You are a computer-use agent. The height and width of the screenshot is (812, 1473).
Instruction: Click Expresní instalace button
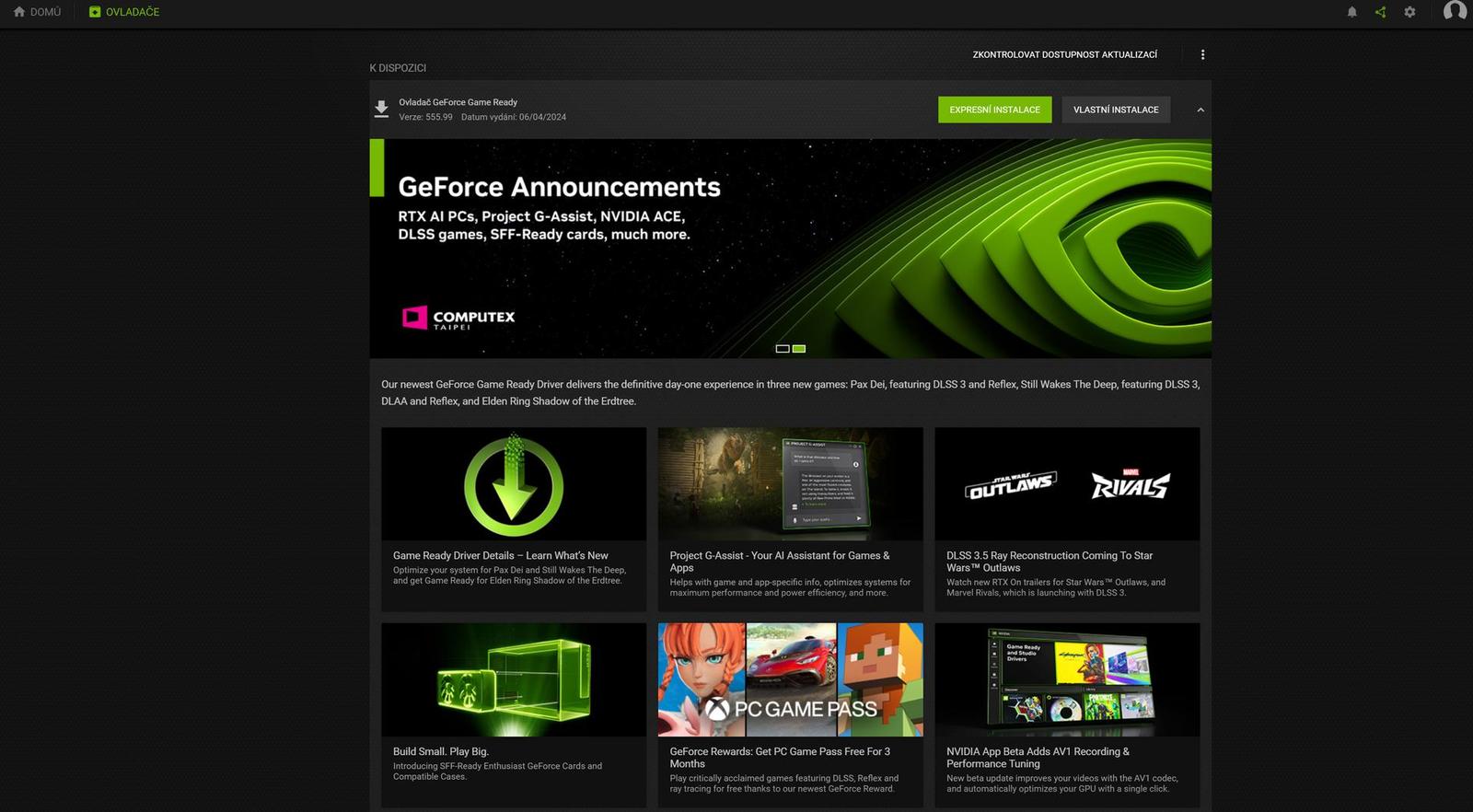click(x=994, y=110)
